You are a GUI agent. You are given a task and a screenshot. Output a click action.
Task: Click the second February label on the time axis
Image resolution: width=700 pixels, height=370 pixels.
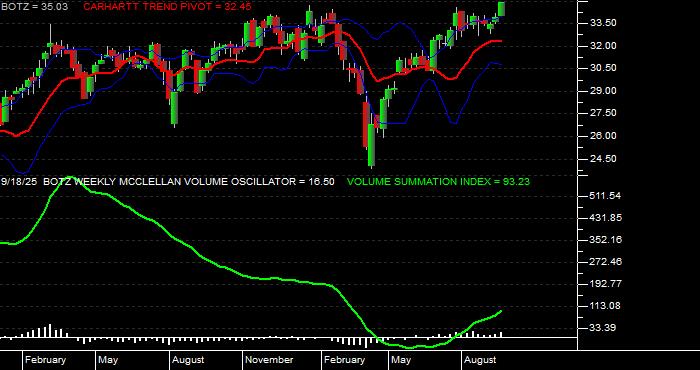(x=345, y=360)
